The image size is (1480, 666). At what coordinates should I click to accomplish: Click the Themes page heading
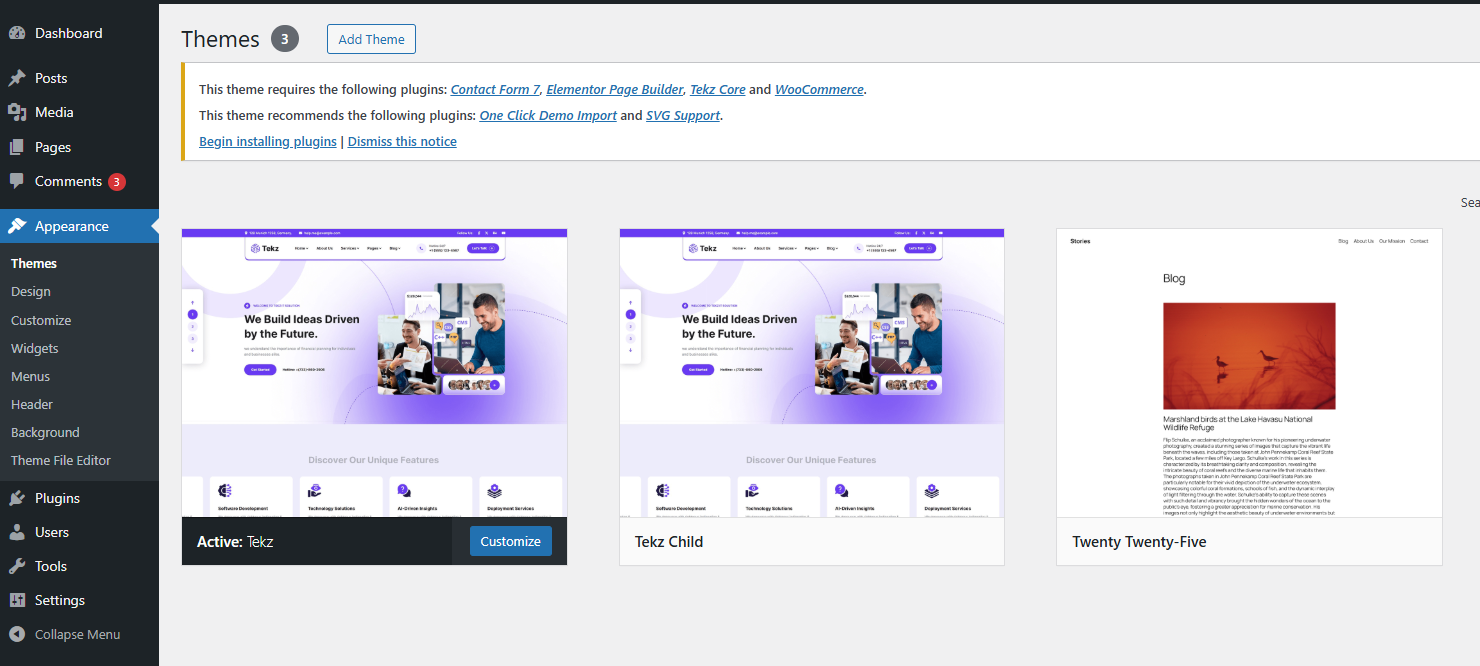point(221,39)
